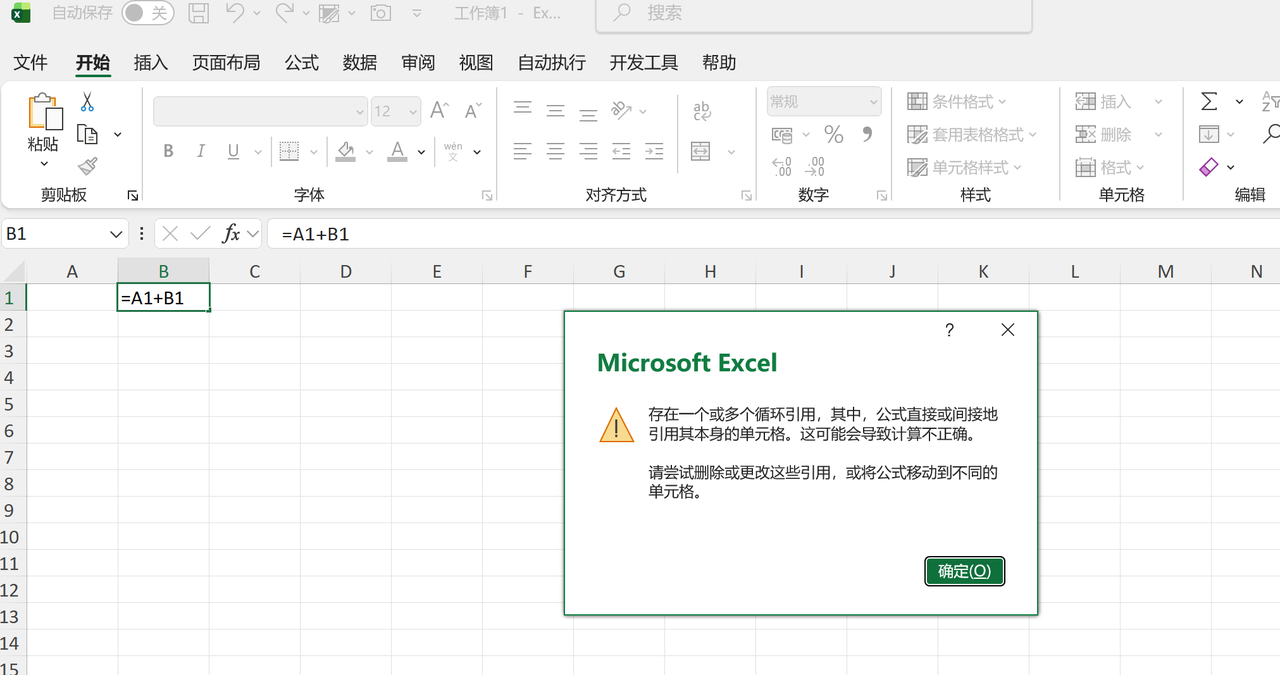Click the decrease indent icon

[621, 151]
